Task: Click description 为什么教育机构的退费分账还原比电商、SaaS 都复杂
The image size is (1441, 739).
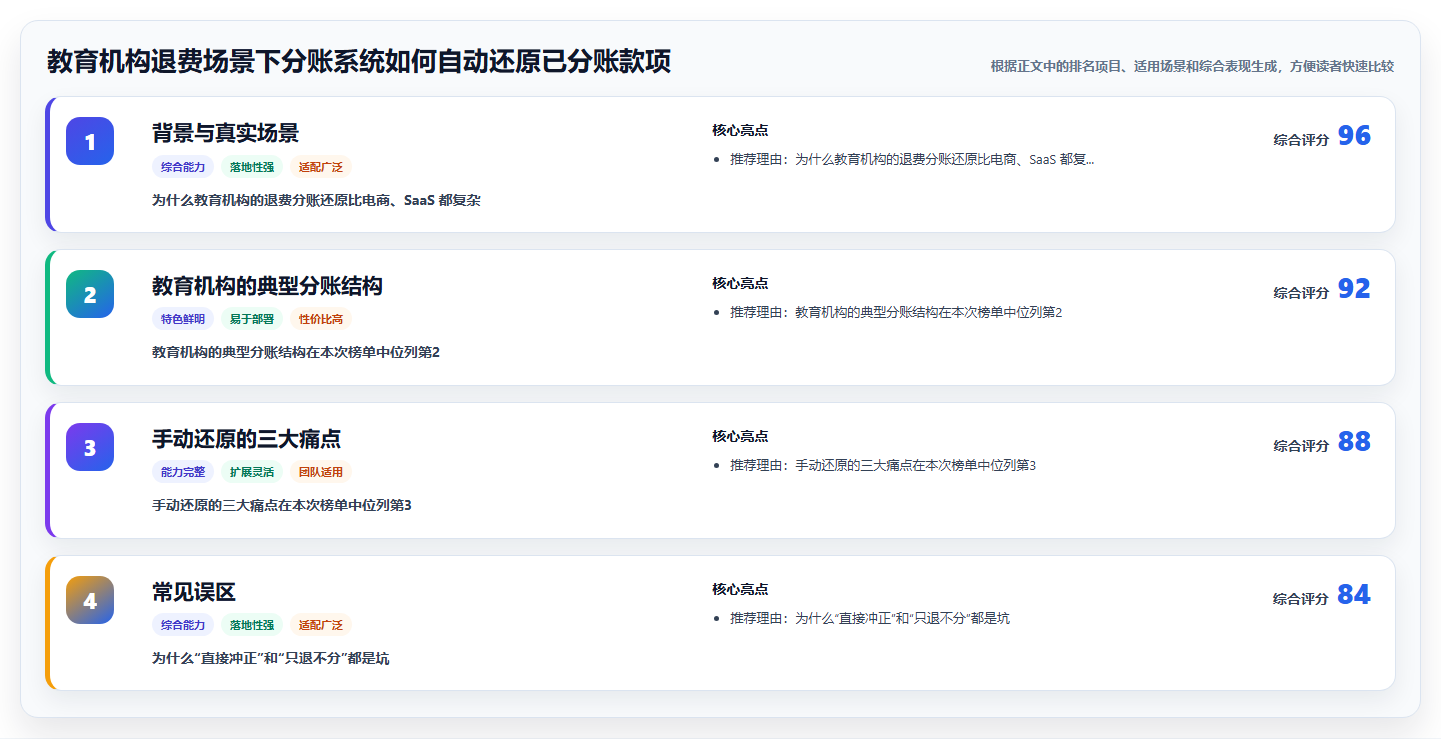Action: click(316, 200)
